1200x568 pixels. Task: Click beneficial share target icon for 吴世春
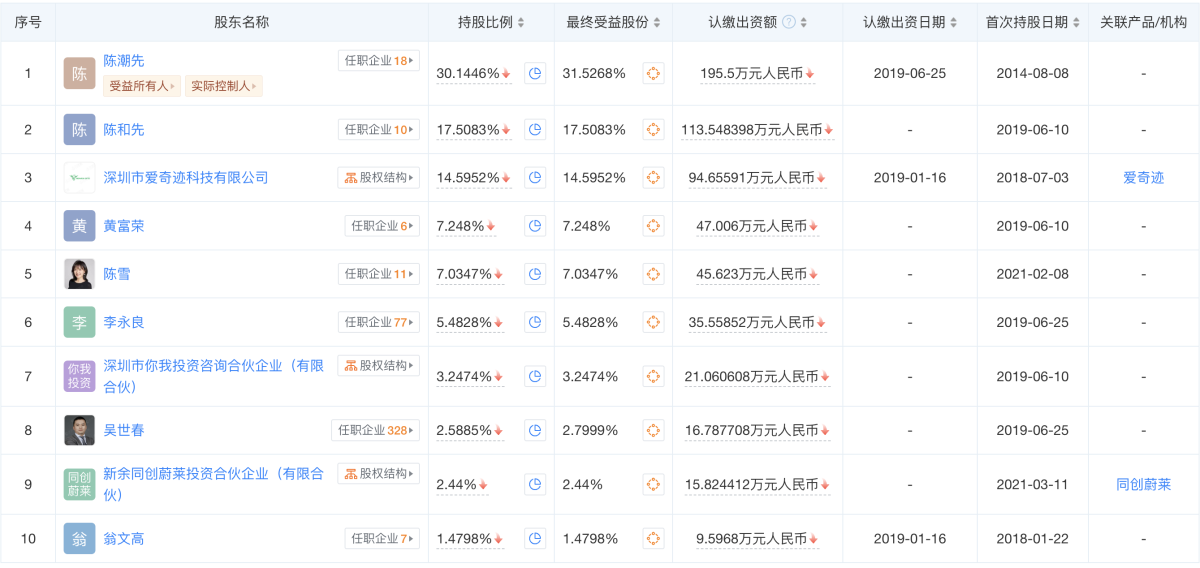click(653, 430)
